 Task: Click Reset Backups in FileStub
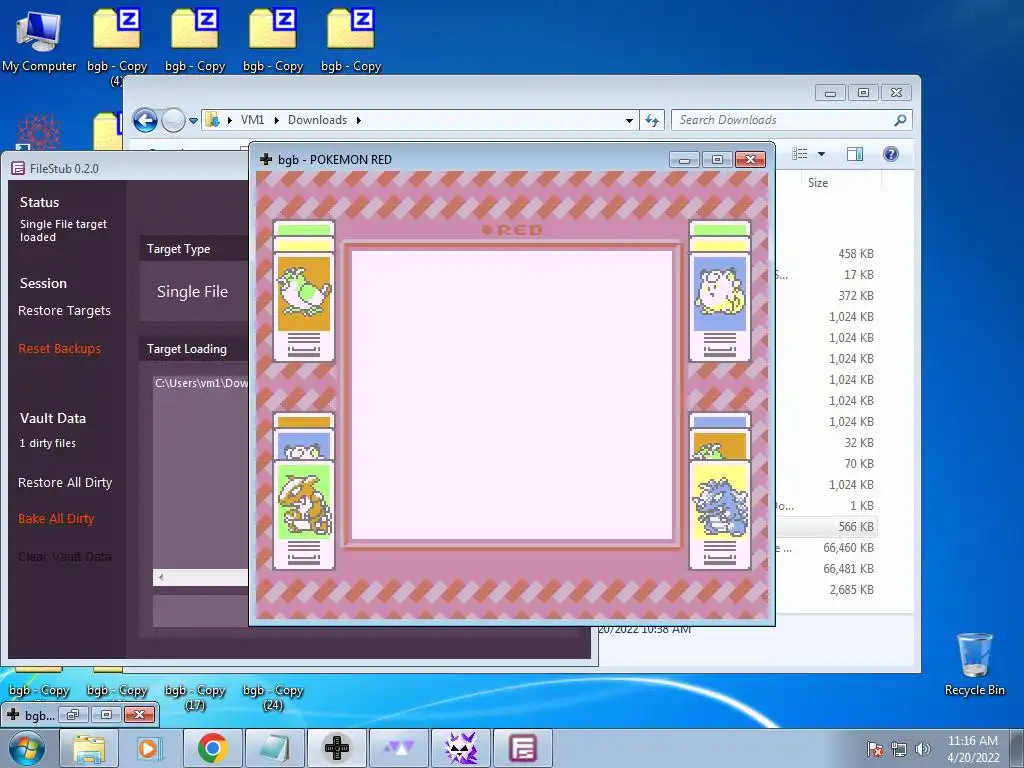pyautogui.click(x=59, y=349)
